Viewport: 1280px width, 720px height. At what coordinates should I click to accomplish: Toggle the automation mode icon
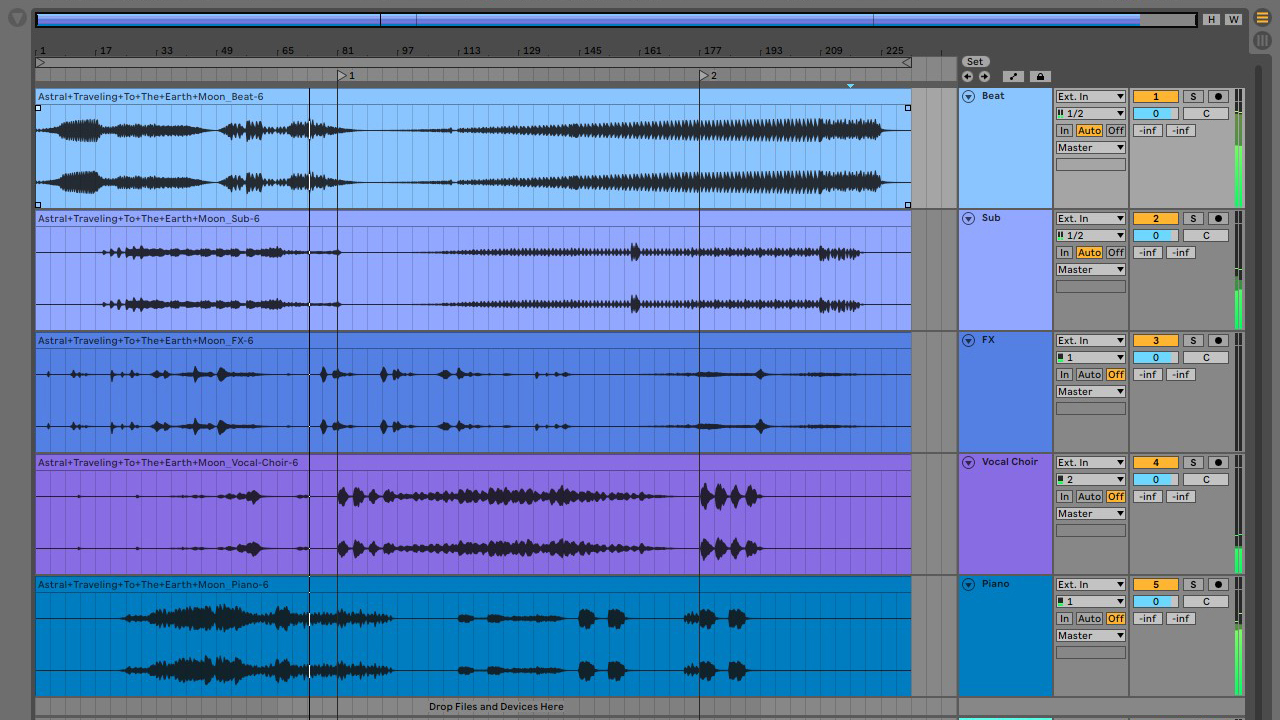(1013, 76)
